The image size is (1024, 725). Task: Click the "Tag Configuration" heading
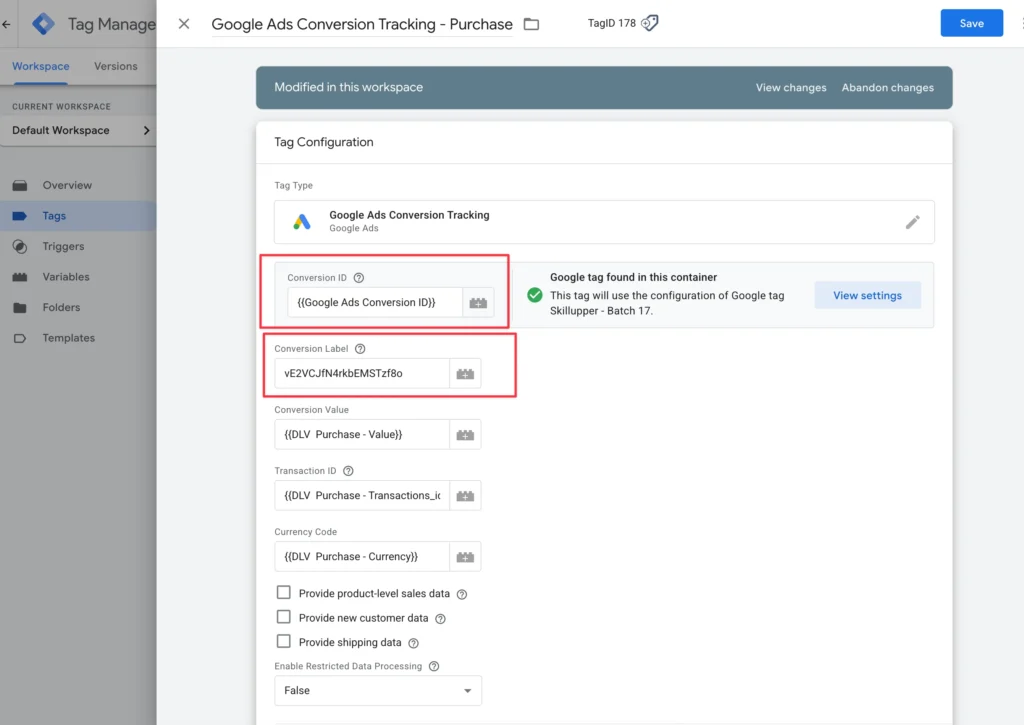[324, 142]
